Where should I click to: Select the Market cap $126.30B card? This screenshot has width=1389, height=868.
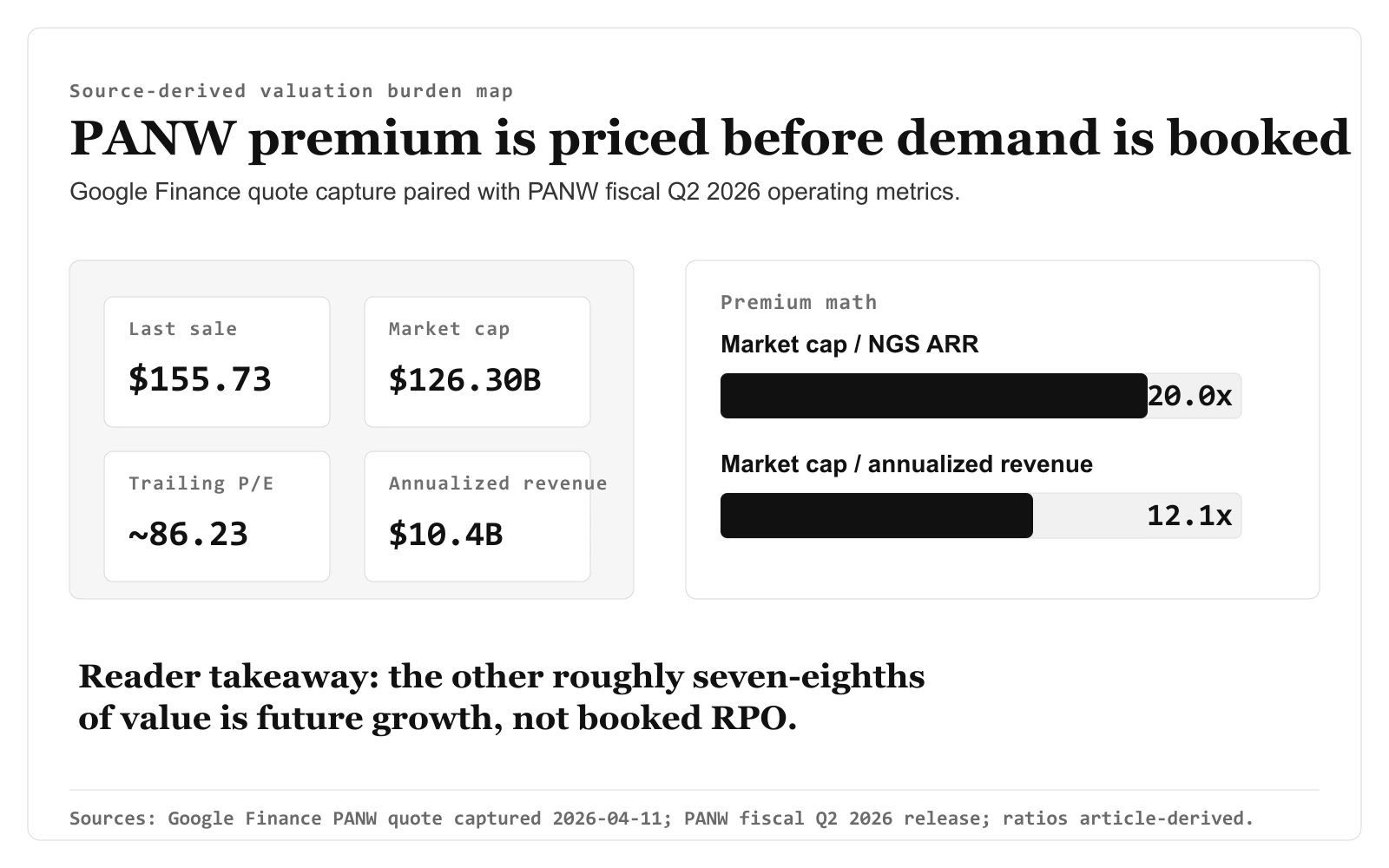click(477, 362)
